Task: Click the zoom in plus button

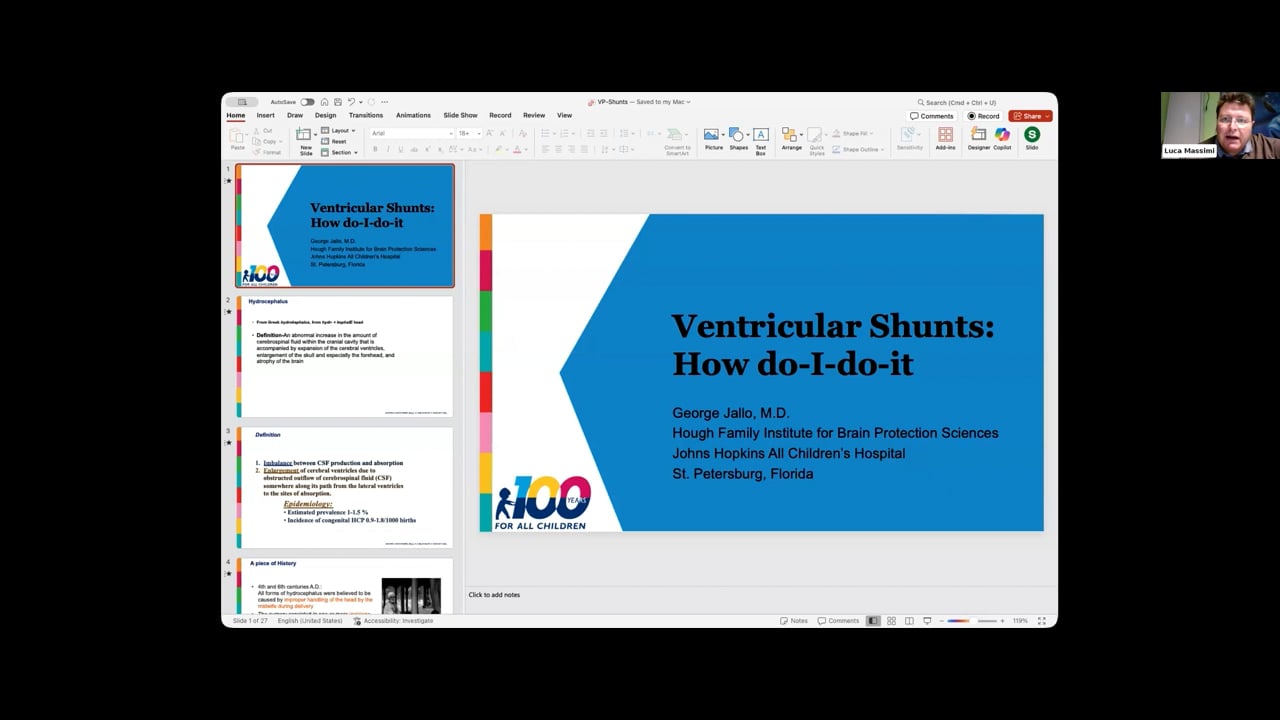Action: point(1002,621)
